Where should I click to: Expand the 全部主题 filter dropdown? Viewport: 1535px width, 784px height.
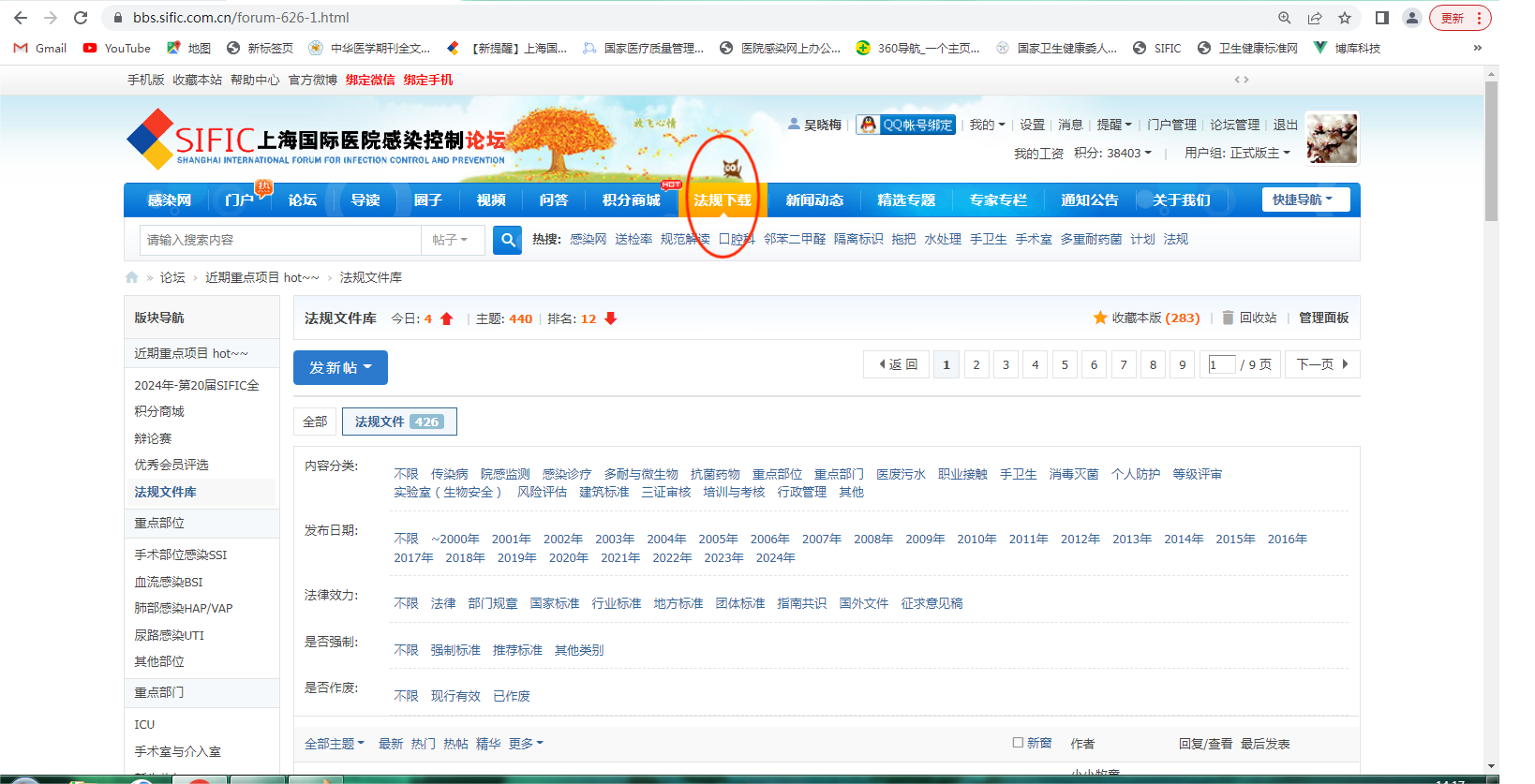point(335,744)
